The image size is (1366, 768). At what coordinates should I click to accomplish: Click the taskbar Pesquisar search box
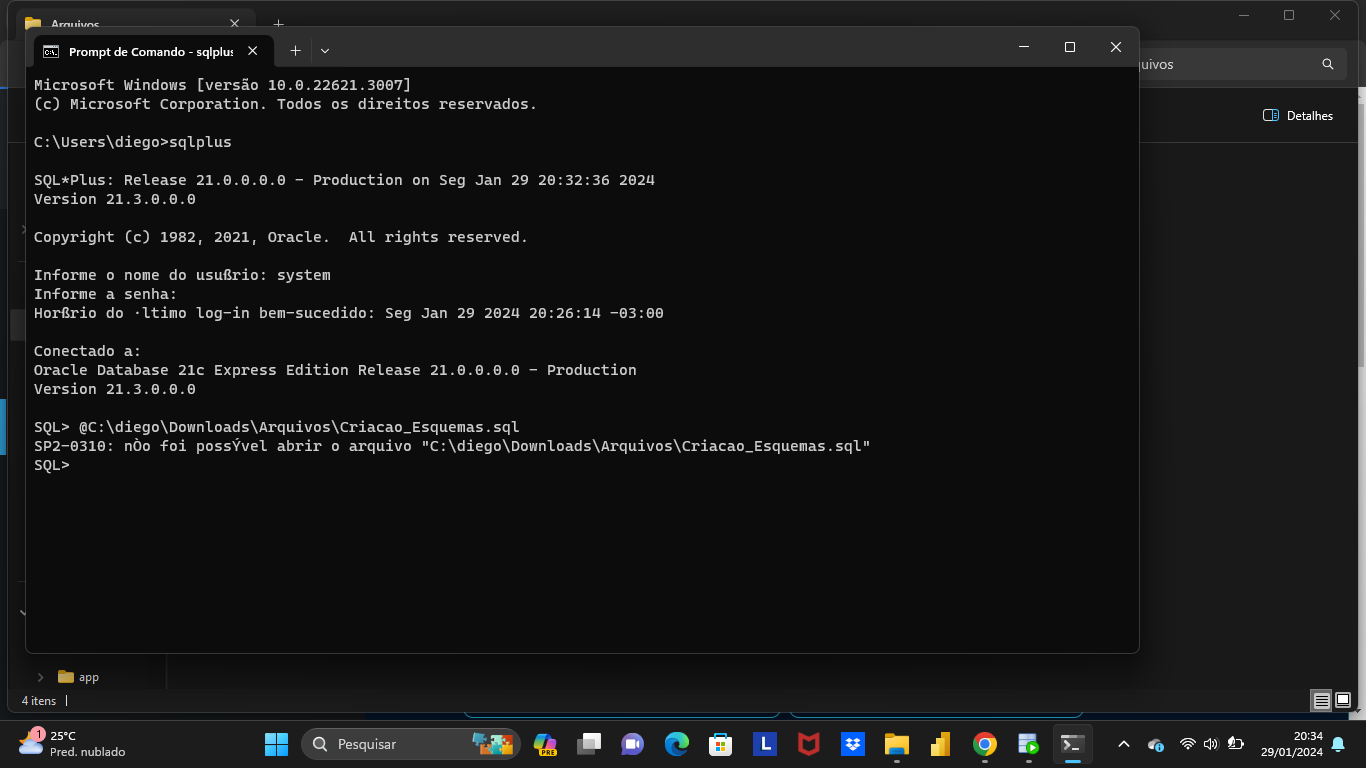(x=411, y=744)
